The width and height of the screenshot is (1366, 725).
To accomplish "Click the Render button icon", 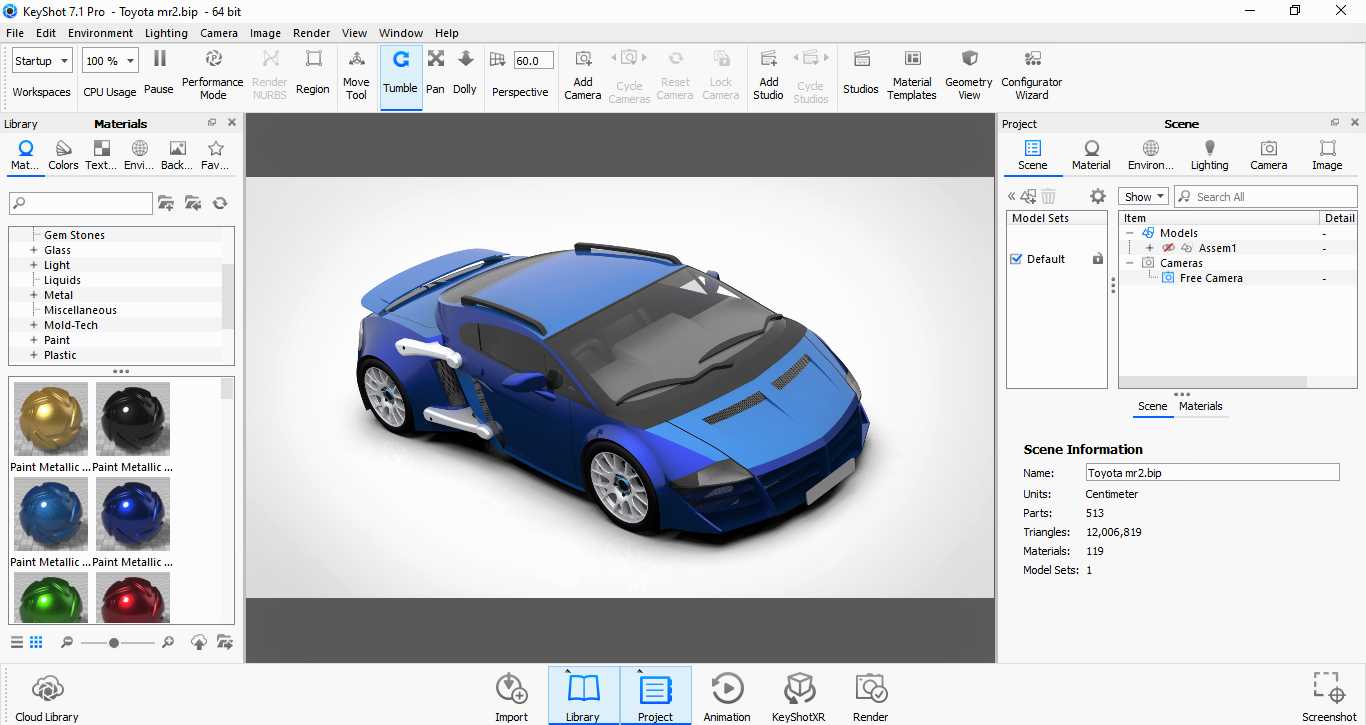I will coord(871,688).
